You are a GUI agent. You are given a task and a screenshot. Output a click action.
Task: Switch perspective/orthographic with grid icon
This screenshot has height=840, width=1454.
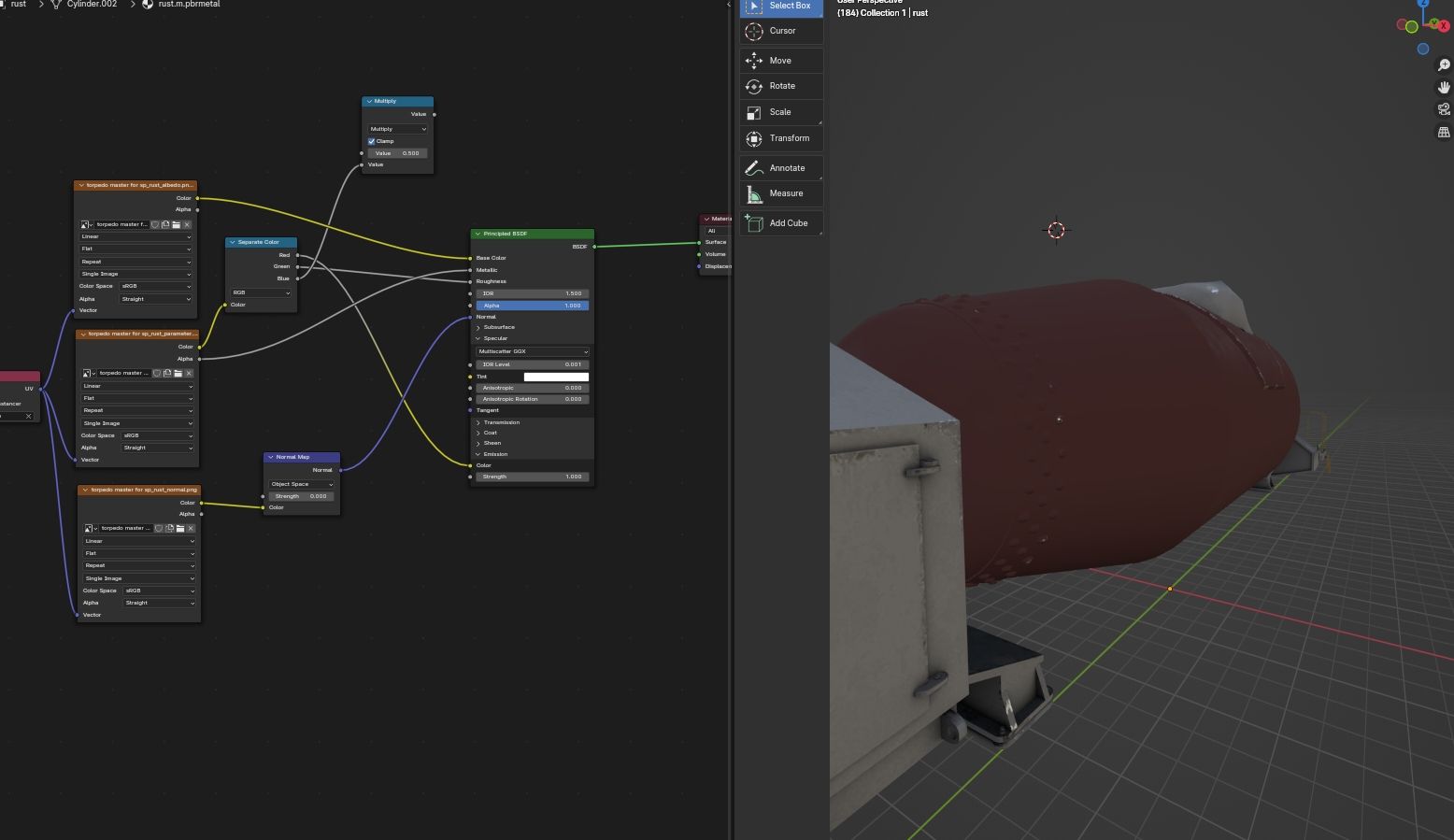point(1444,133)
